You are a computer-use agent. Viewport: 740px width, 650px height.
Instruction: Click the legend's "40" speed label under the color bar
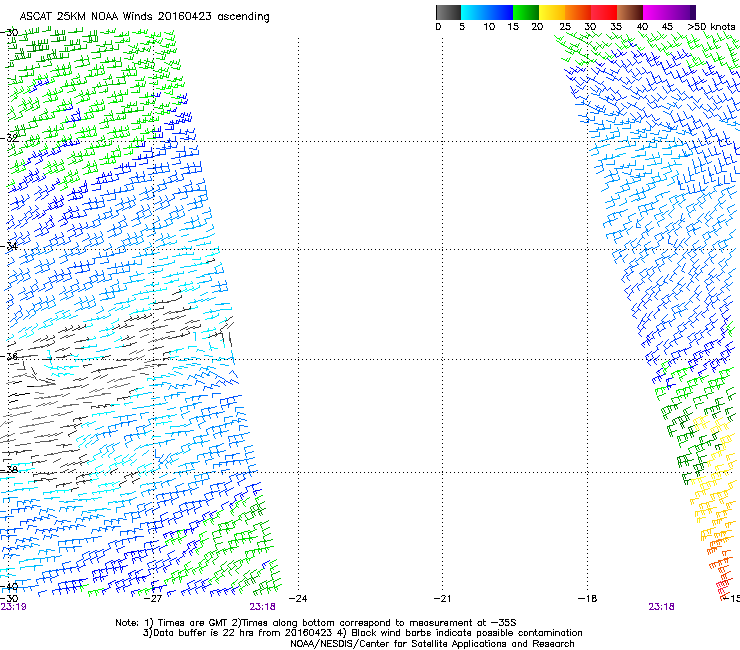pos(642,27)
